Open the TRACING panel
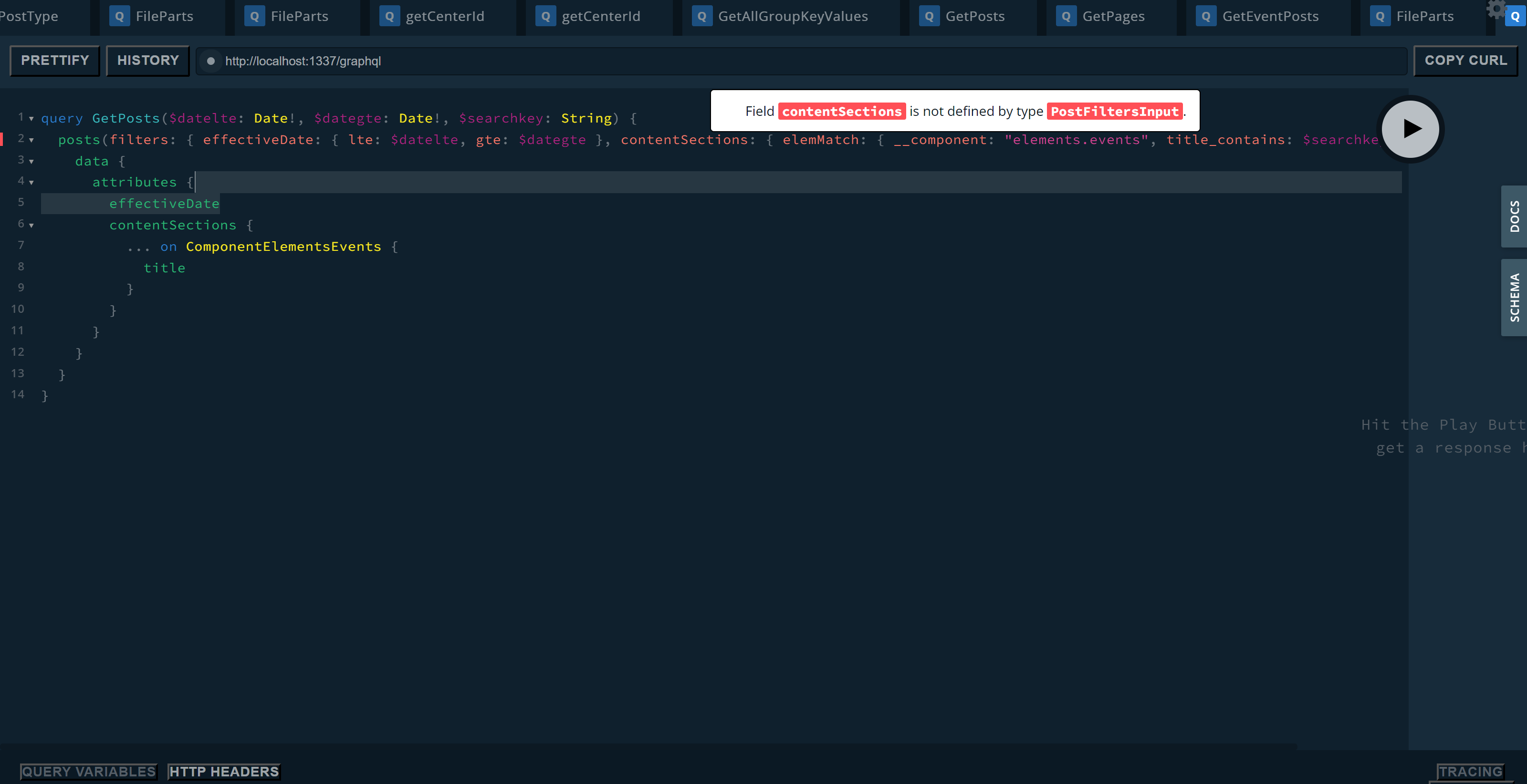 point(1471,772)
